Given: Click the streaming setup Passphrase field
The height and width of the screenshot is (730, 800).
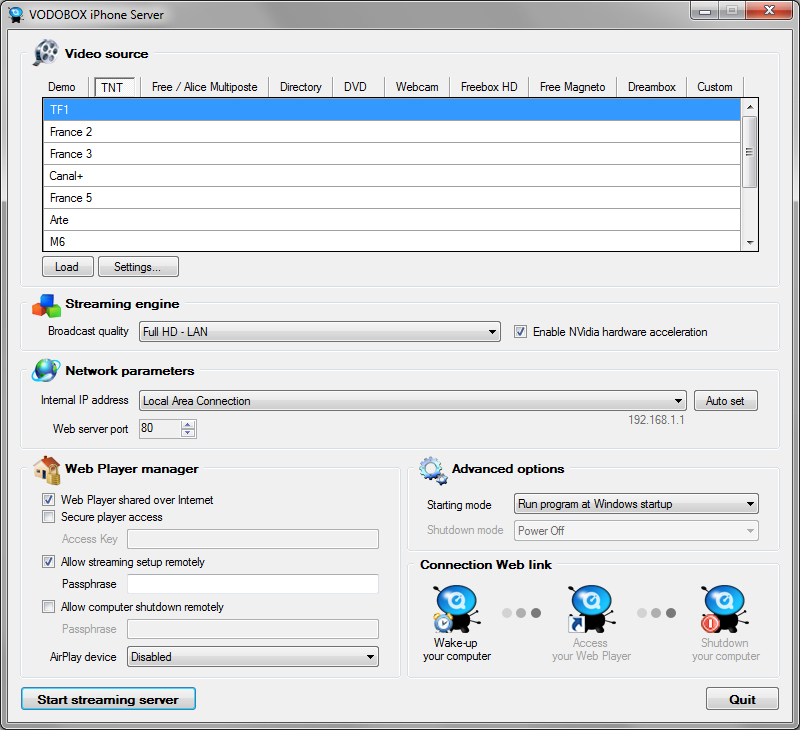Looking at the screenshot, I should pyautogui.click(x=253, y=584).
